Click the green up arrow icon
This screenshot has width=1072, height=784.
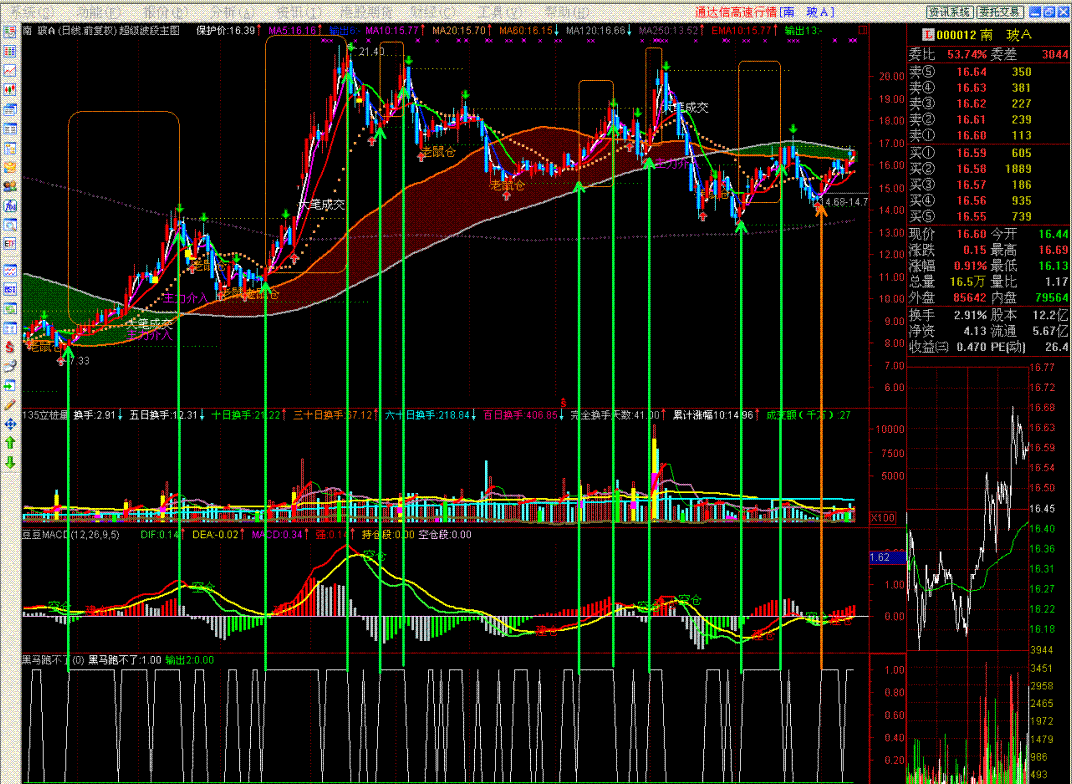pyautogui.click(x=10, y=443)
